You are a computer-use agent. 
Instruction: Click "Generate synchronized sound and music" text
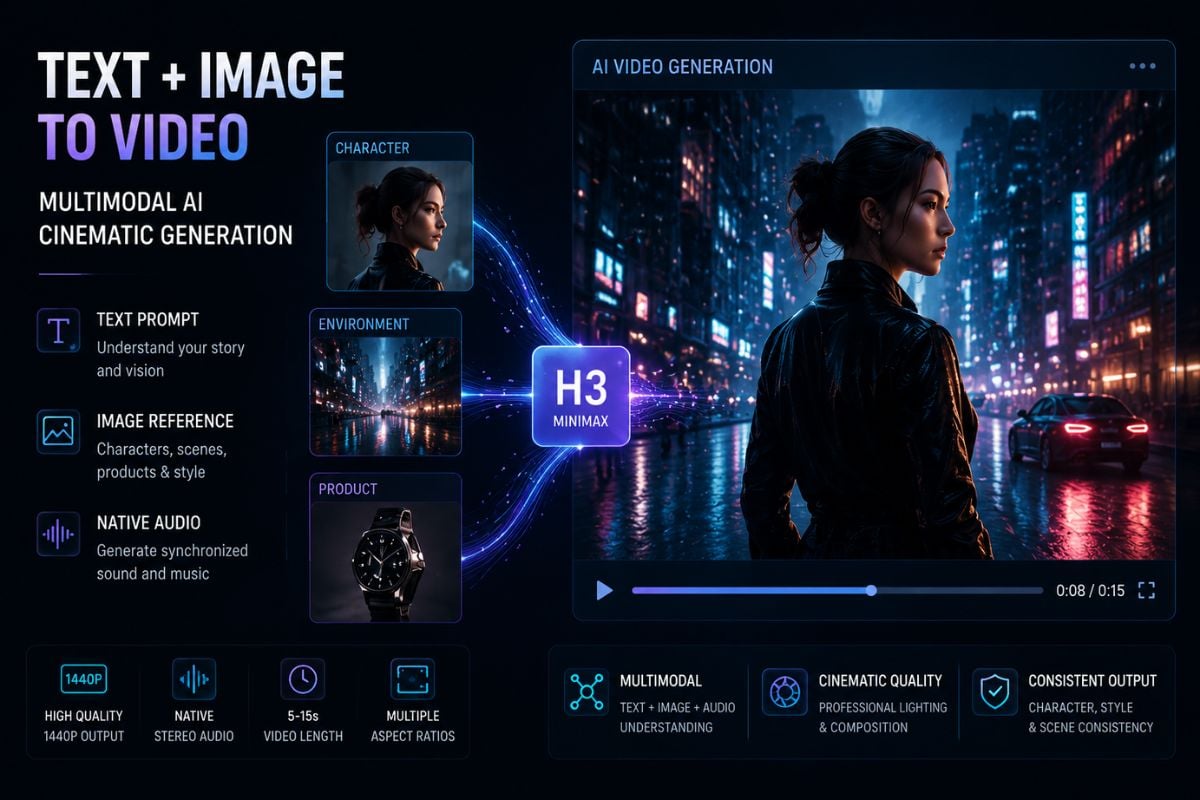tap(172, 562)
